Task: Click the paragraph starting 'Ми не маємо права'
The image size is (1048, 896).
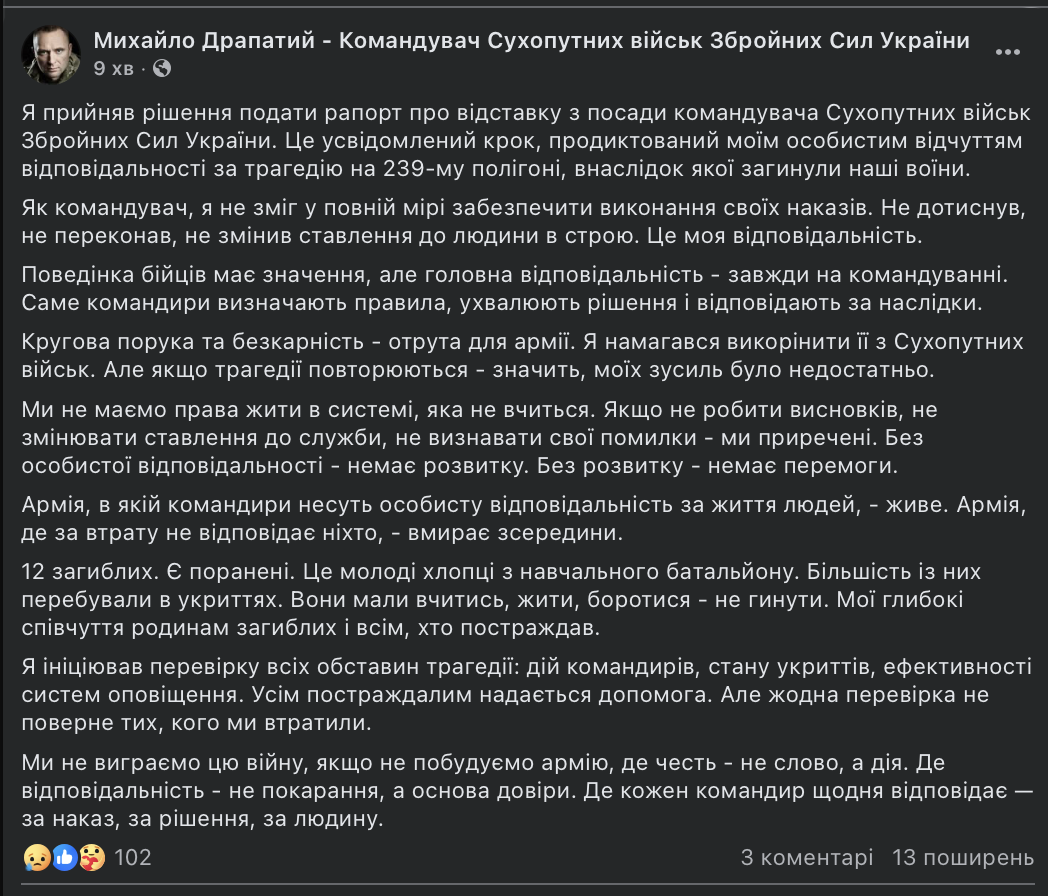Action: (479, 437)
